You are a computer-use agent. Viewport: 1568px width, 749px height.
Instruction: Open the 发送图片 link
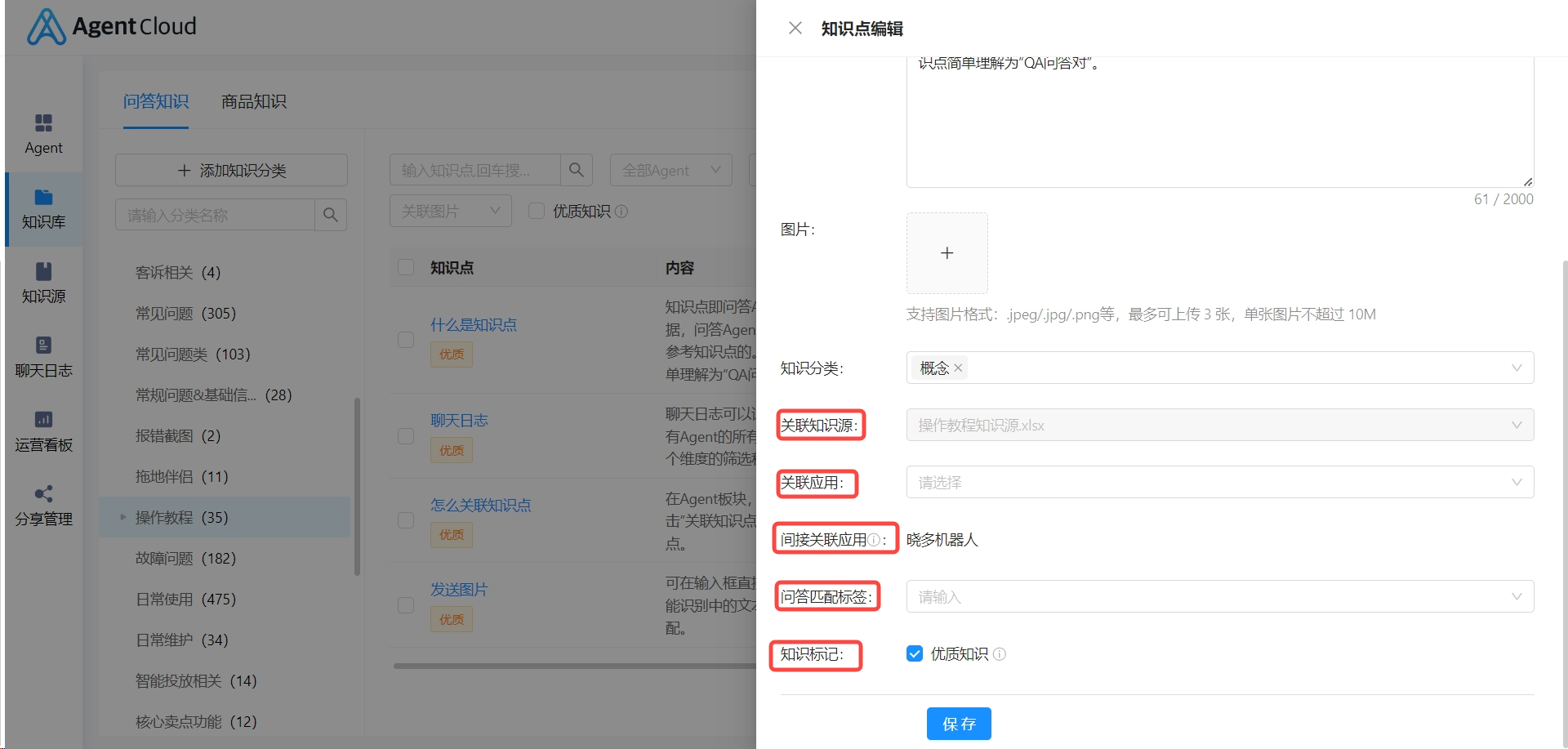coord(459,590)
